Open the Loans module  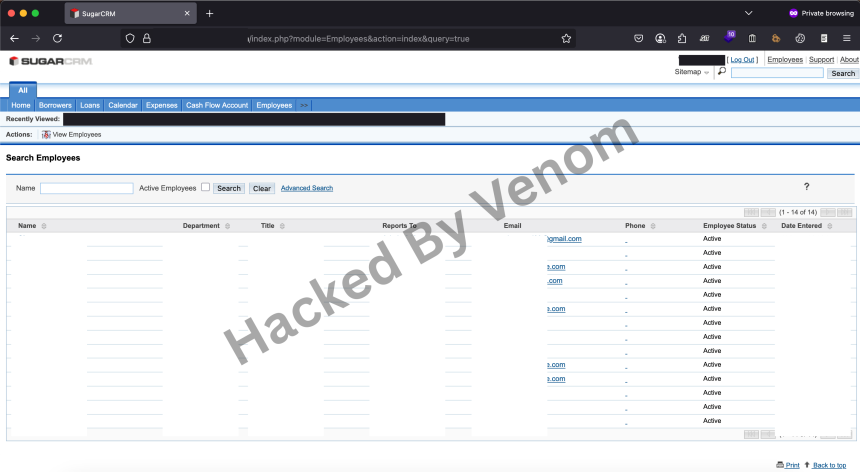pyautogui.click(x=90, y=105)
